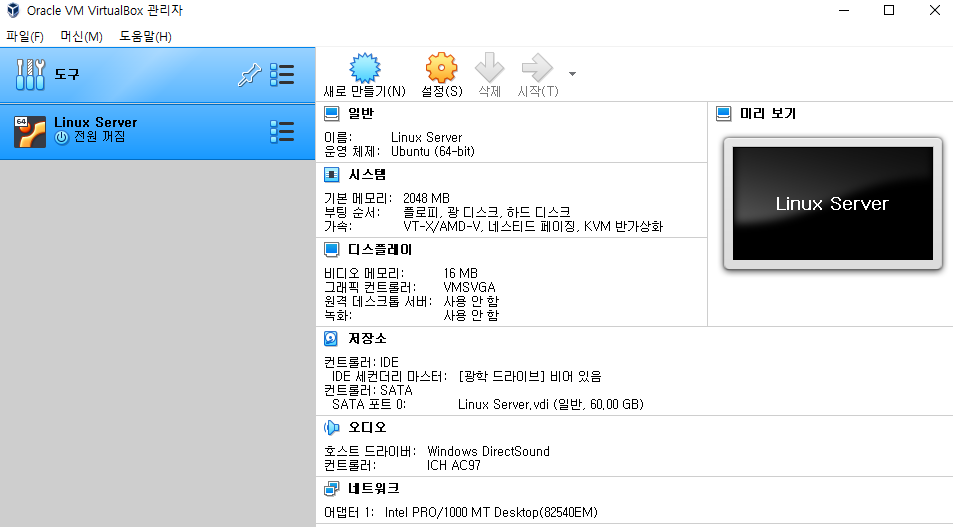
Task: Select the Linux Server entry in VM list
Action: point(157,132)
